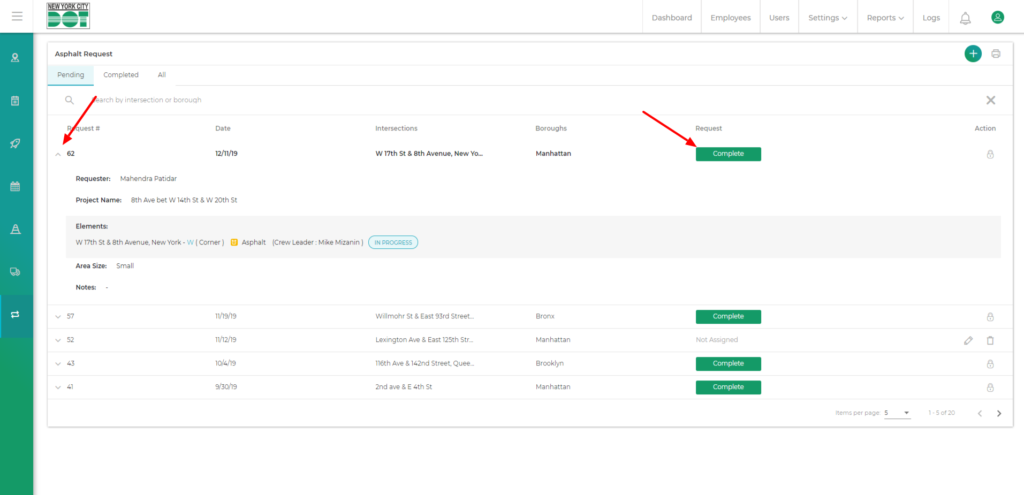Switch to the All tab
This screenshot has height=495, width=1024.
point(162,75)
